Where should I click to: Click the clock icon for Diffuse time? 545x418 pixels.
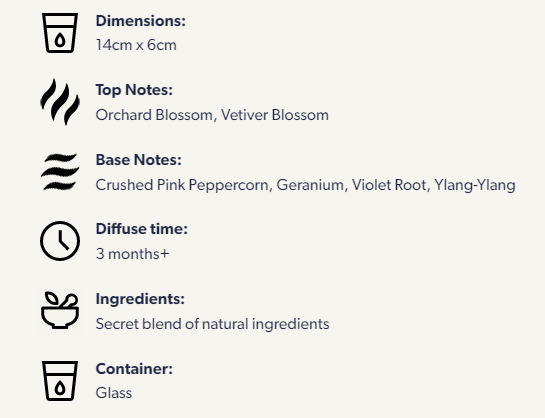point(60,241)
